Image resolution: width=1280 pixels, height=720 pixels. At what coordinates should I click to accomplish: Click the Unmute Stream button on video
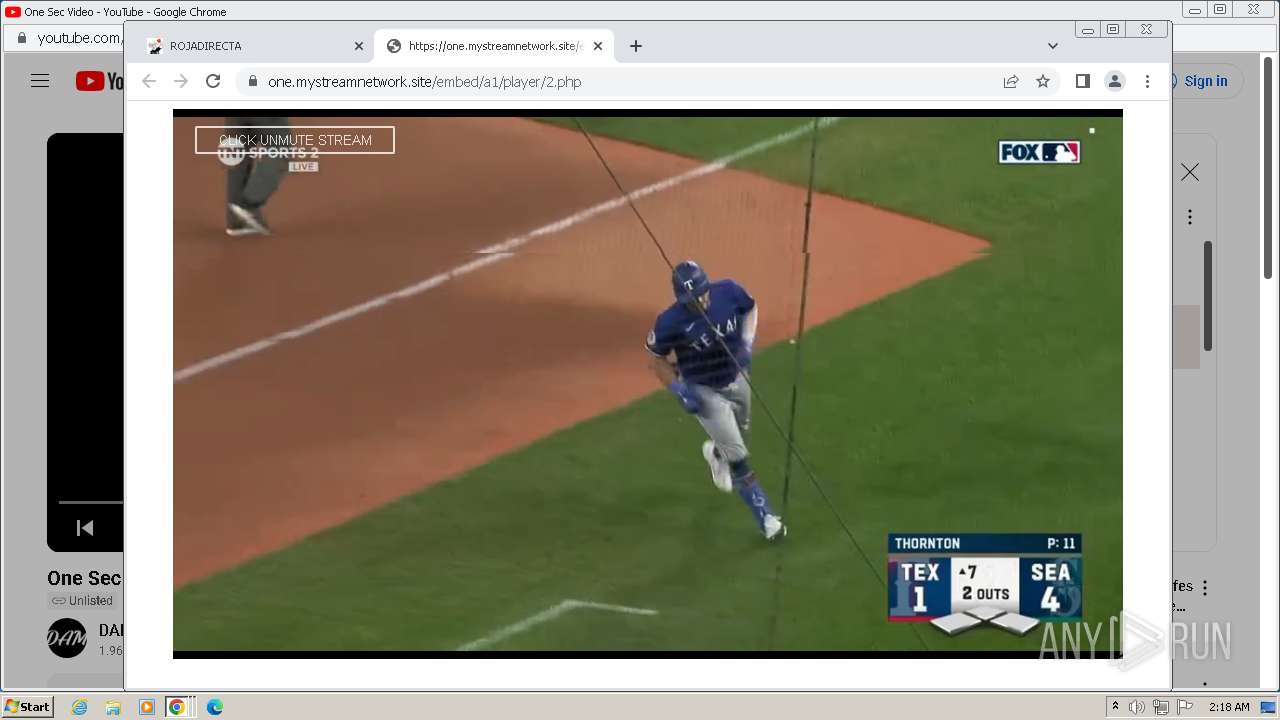pyautogui.click(x=295, y=140)
